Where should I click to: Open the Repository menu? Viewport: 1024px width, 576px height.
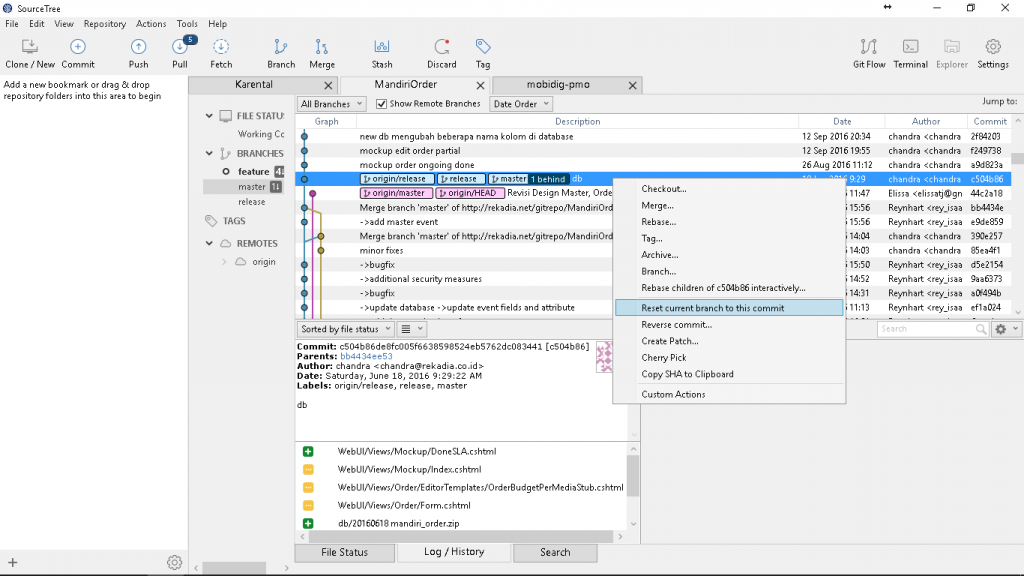point(104,24)
